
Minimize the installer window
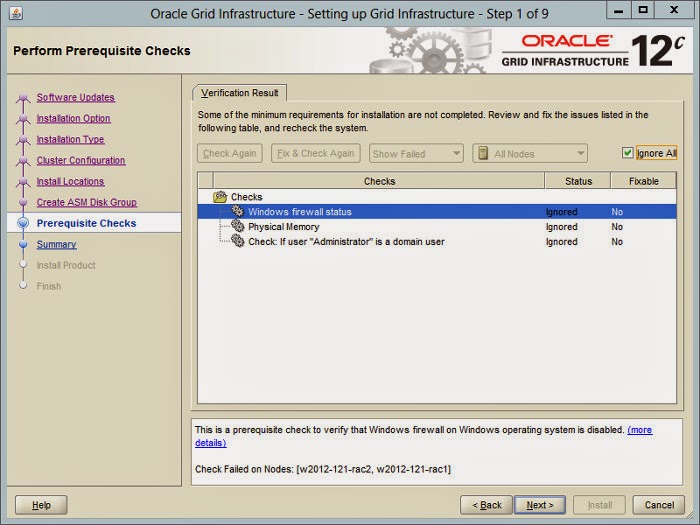click(x=618, y=10)
